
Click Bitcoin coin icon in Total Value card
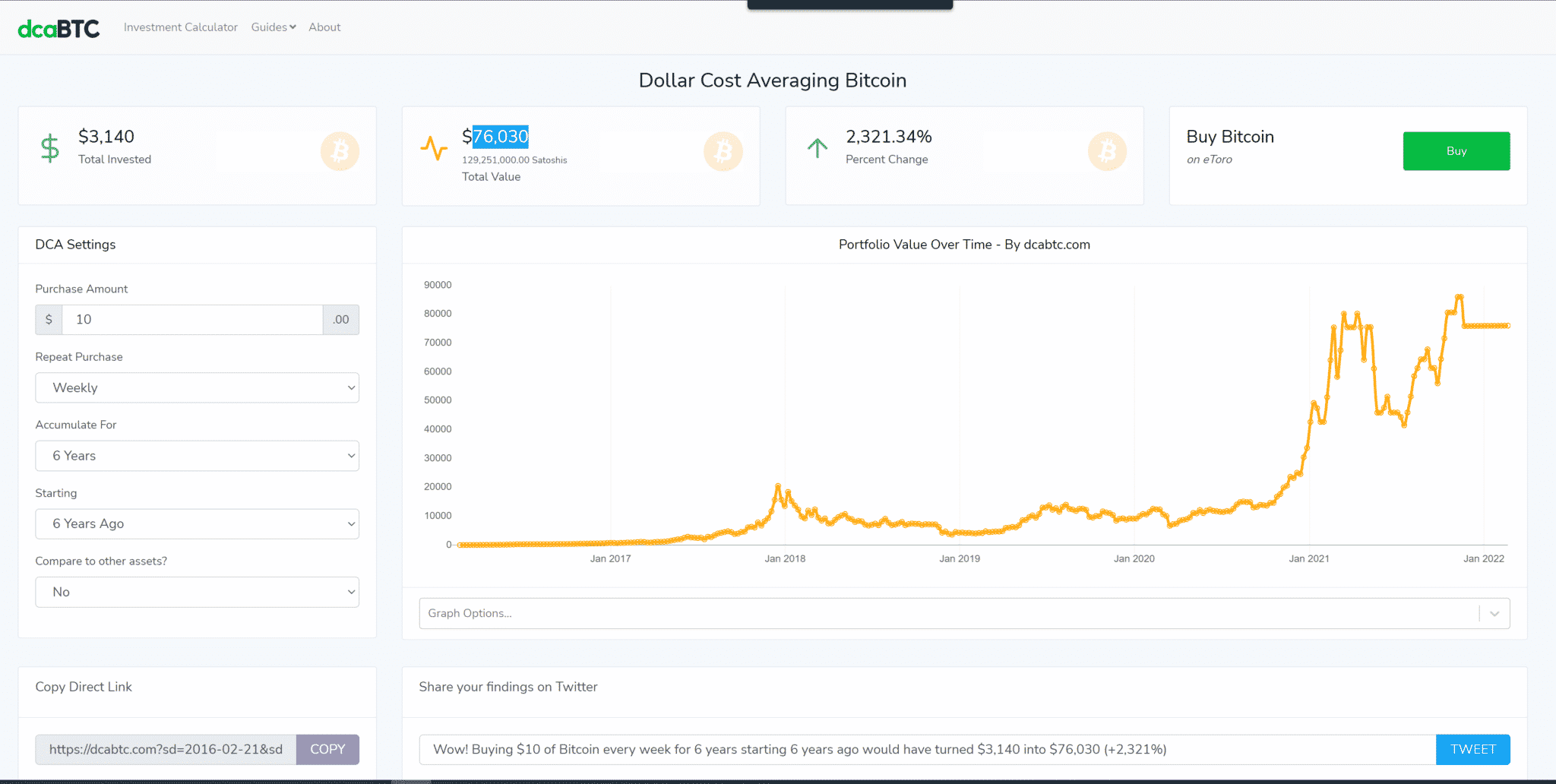click(723, 151)
